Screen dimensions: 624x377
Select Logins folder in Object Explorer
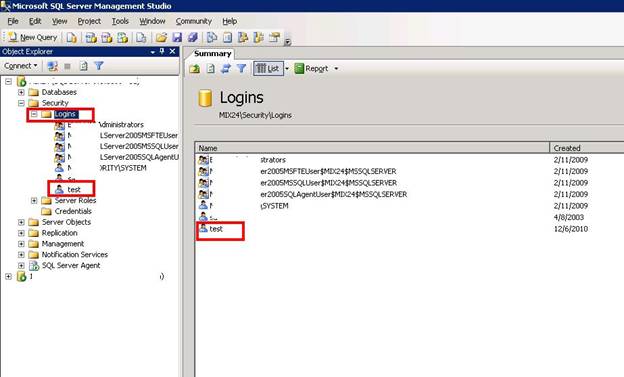[x=66, y=114]
